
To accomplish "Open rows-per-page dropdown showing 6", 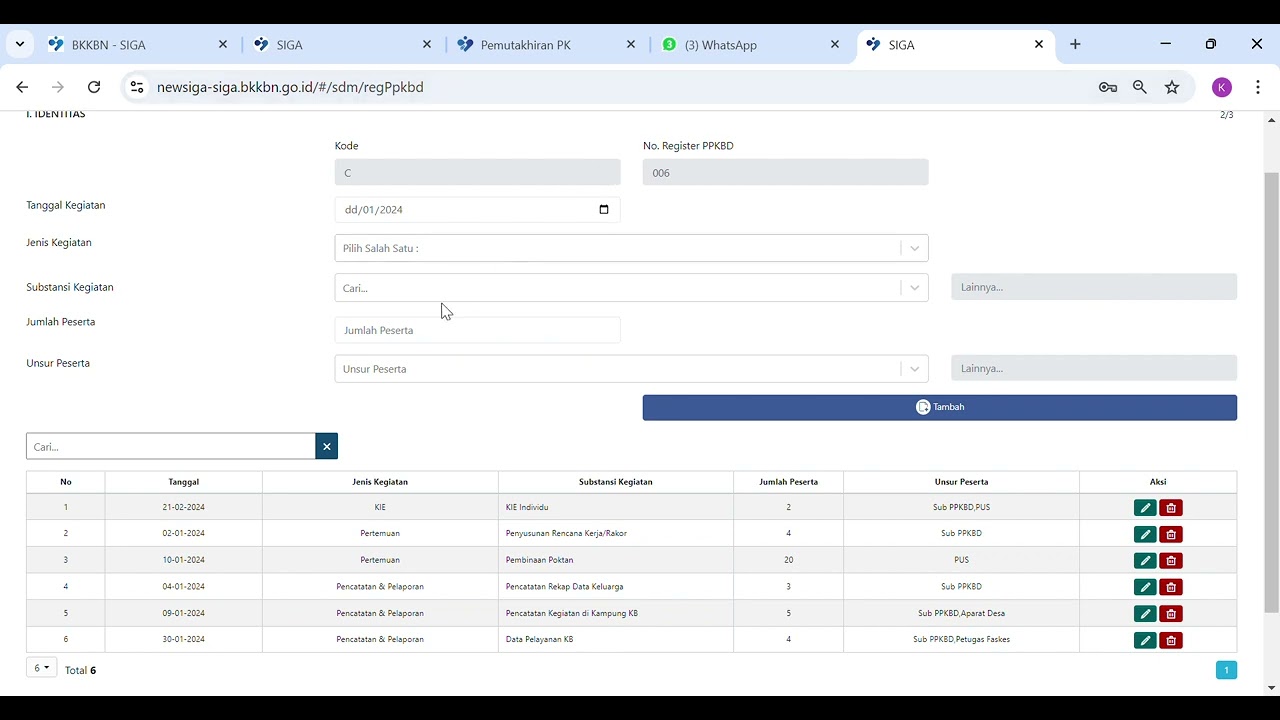I will point(41,668).
